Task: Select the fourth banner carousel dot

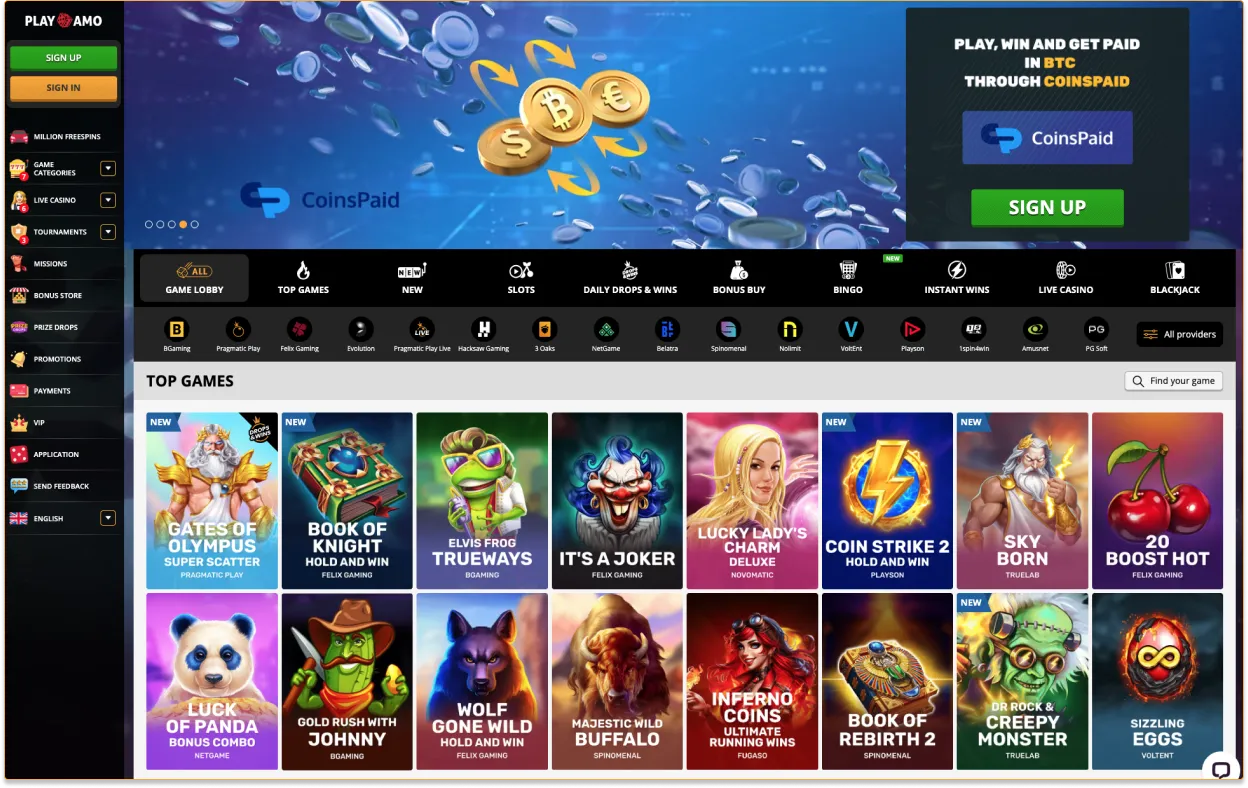Action: (183, 224)
